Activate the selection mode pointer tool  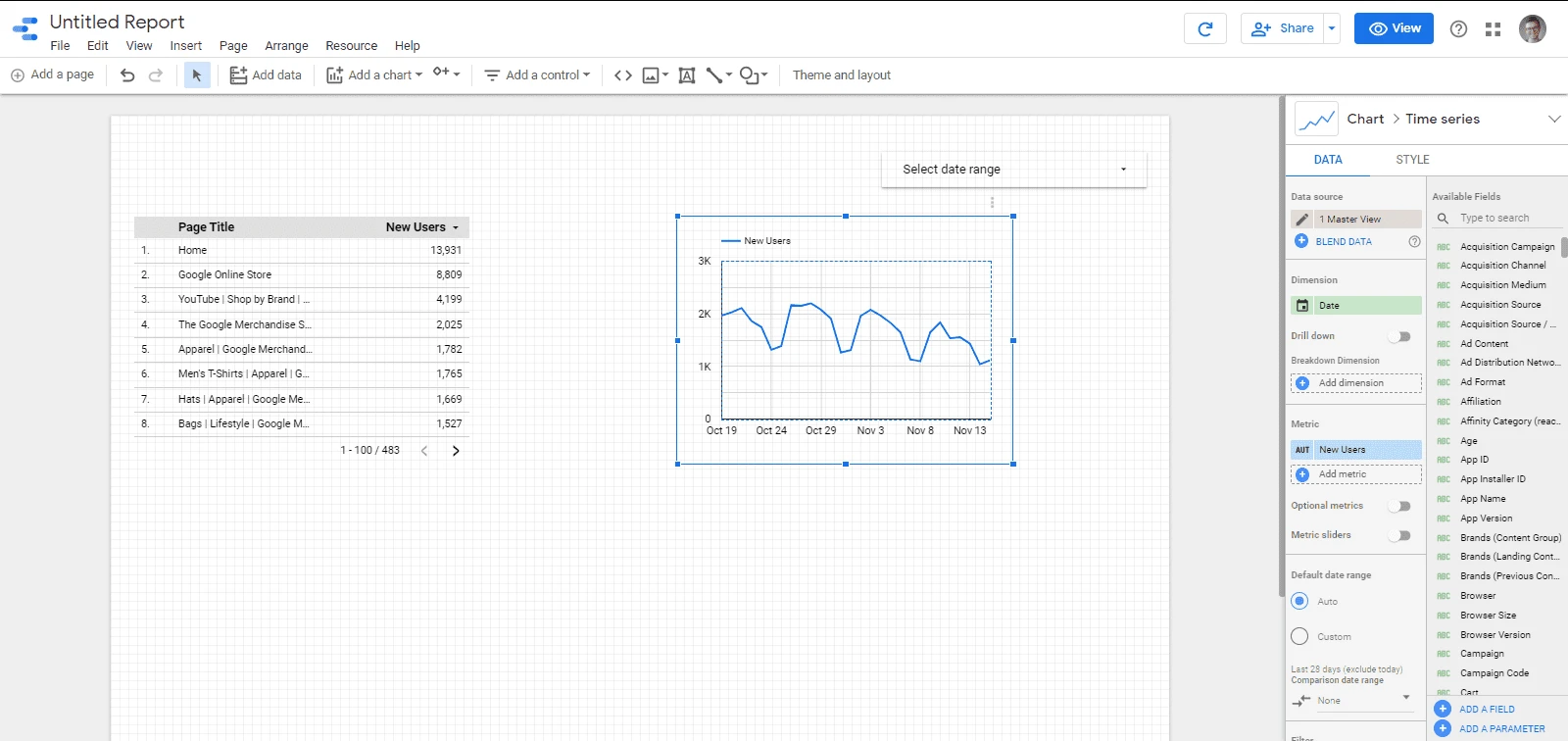(197, 75)
